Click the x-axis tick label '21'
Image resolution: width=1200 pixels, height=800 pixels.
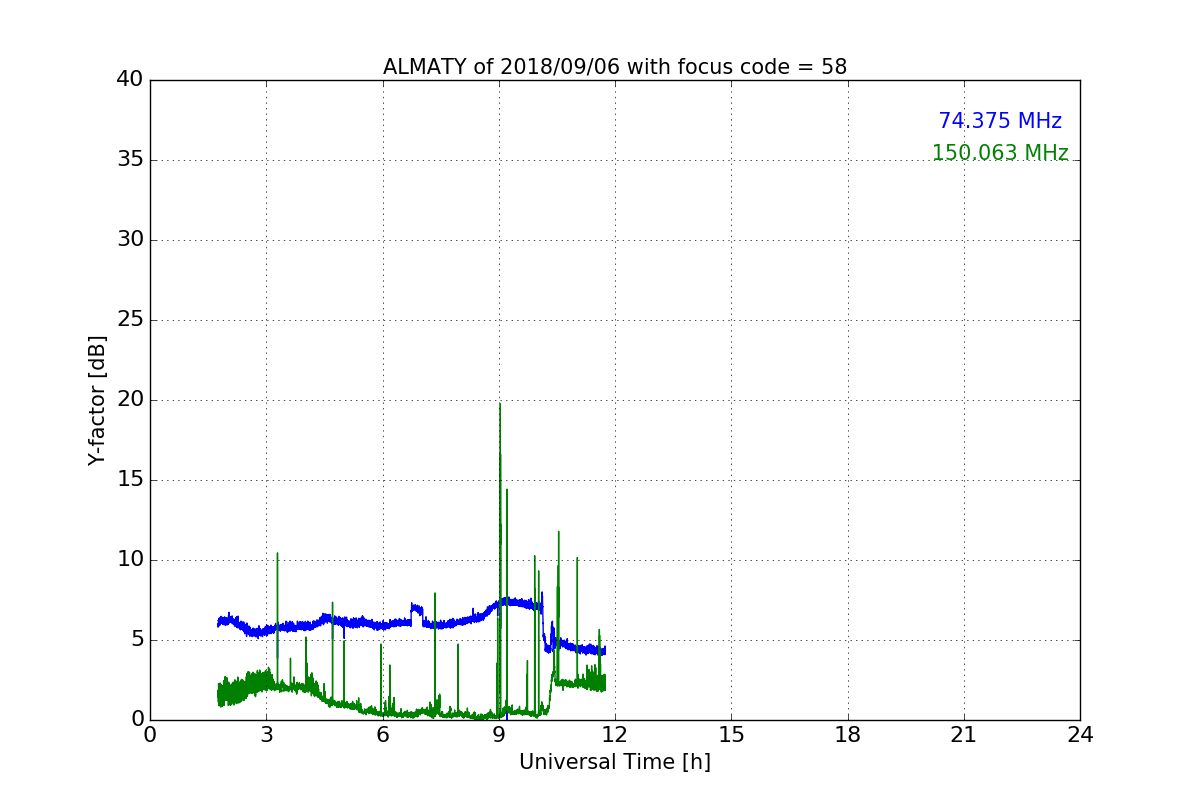point(964,735)
